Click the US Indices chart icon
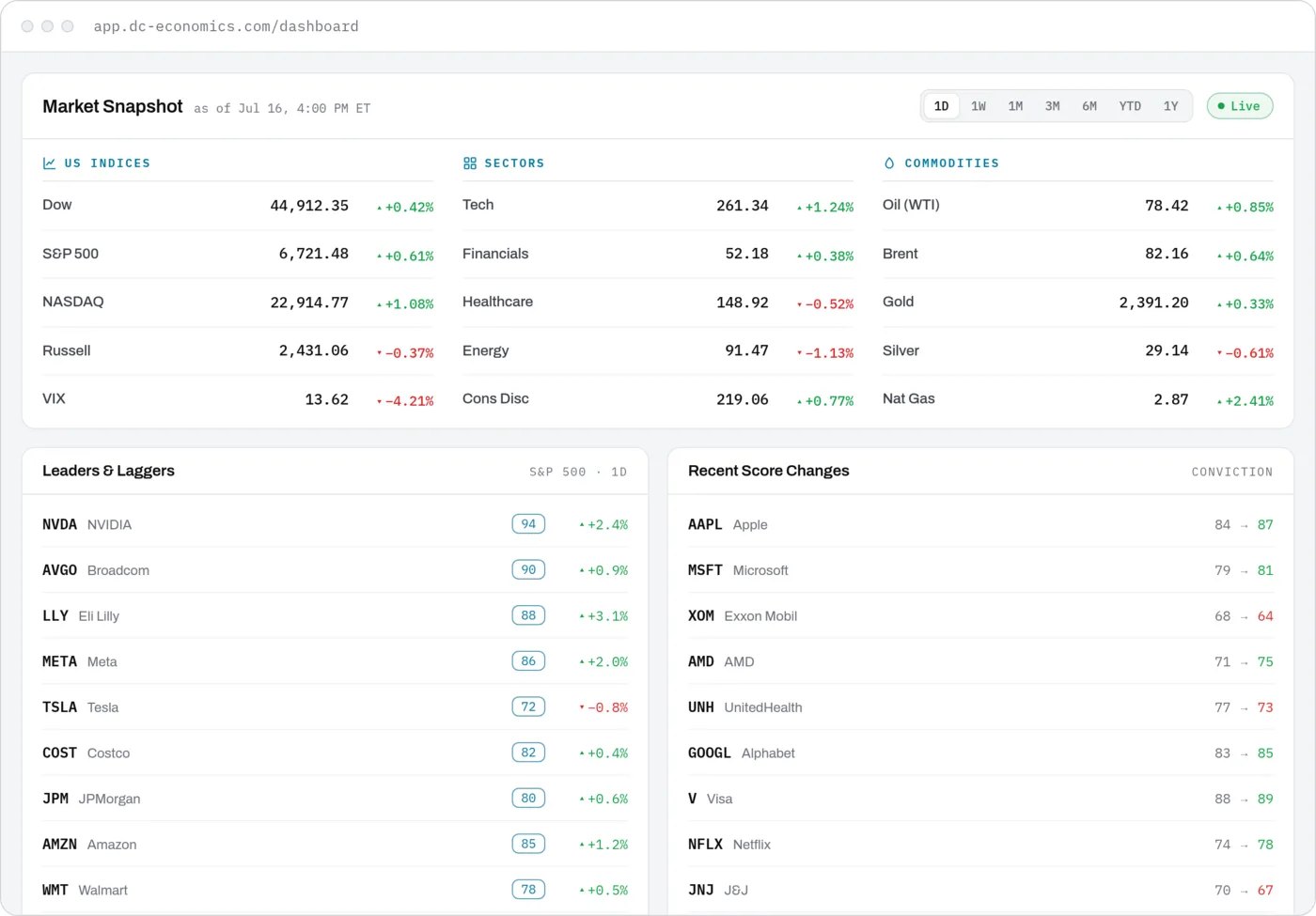This screenshot has height=916, width=1316. (x=49, y=163)
